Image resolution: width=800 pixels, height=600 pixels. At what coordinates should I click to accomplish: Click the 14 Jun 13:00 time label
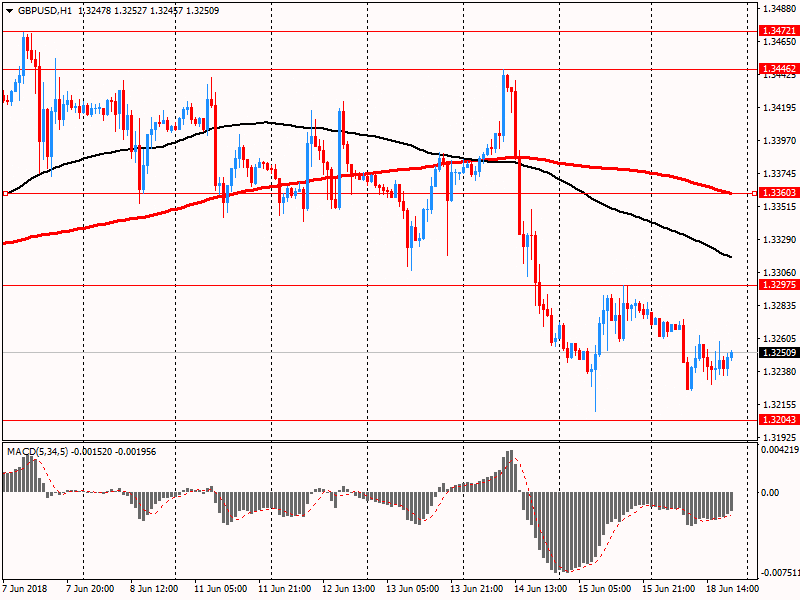pyautogui.click(x=540, y=589)
